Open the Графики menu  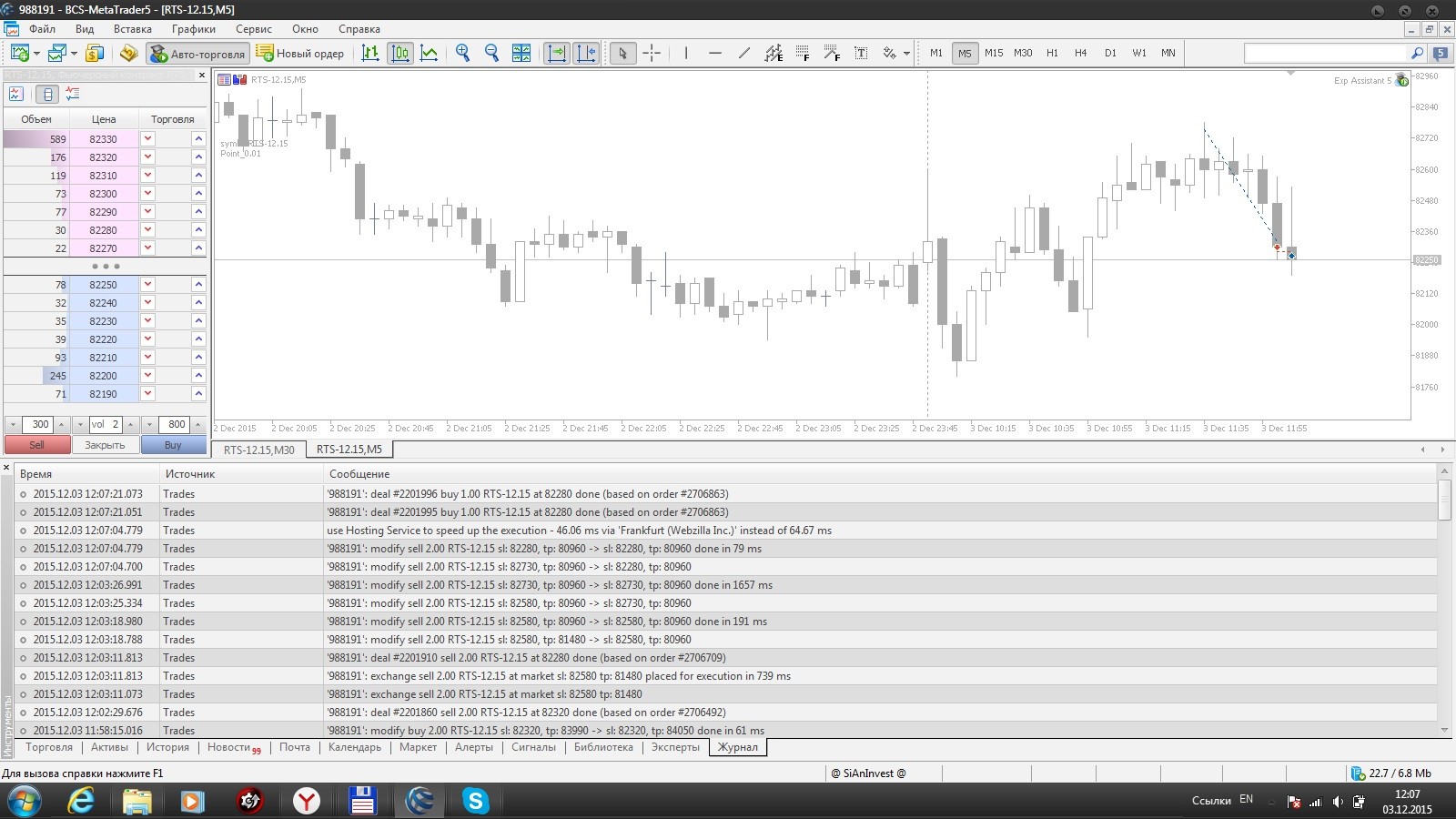(x=194, y=29)
